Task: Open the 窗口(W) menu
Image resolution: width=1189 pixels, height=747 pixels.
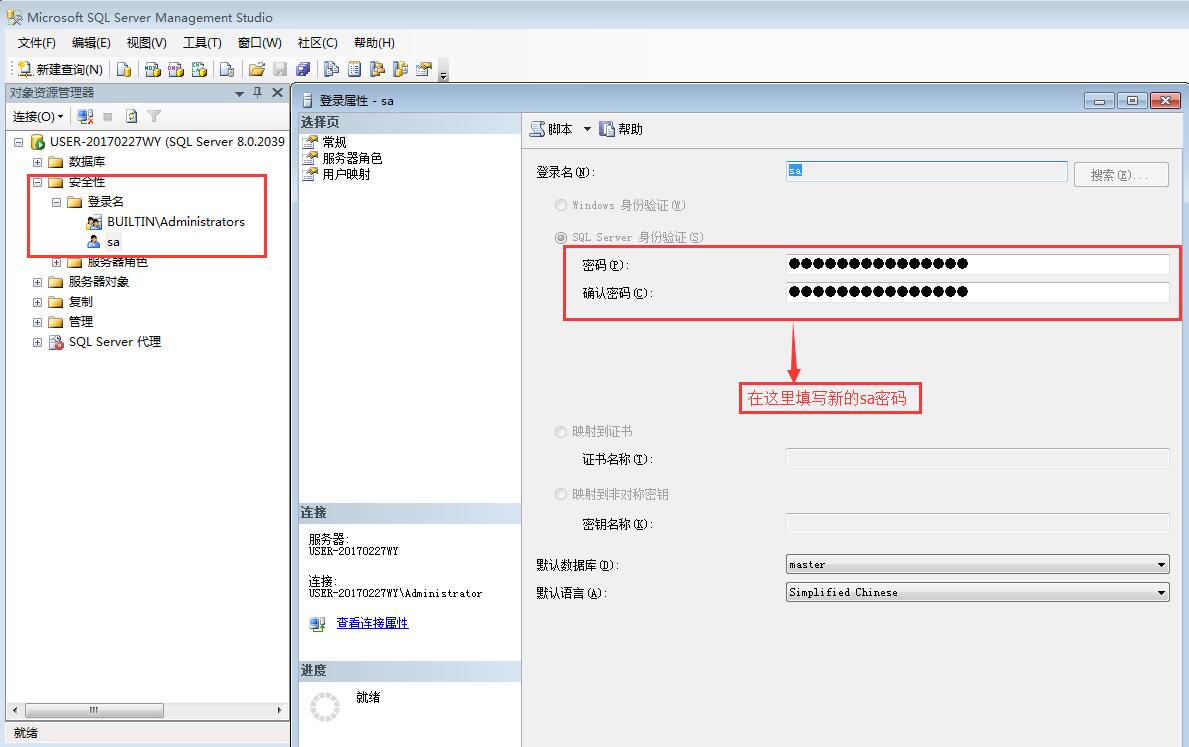Action: pyautogui.click(x=259, y=42)
